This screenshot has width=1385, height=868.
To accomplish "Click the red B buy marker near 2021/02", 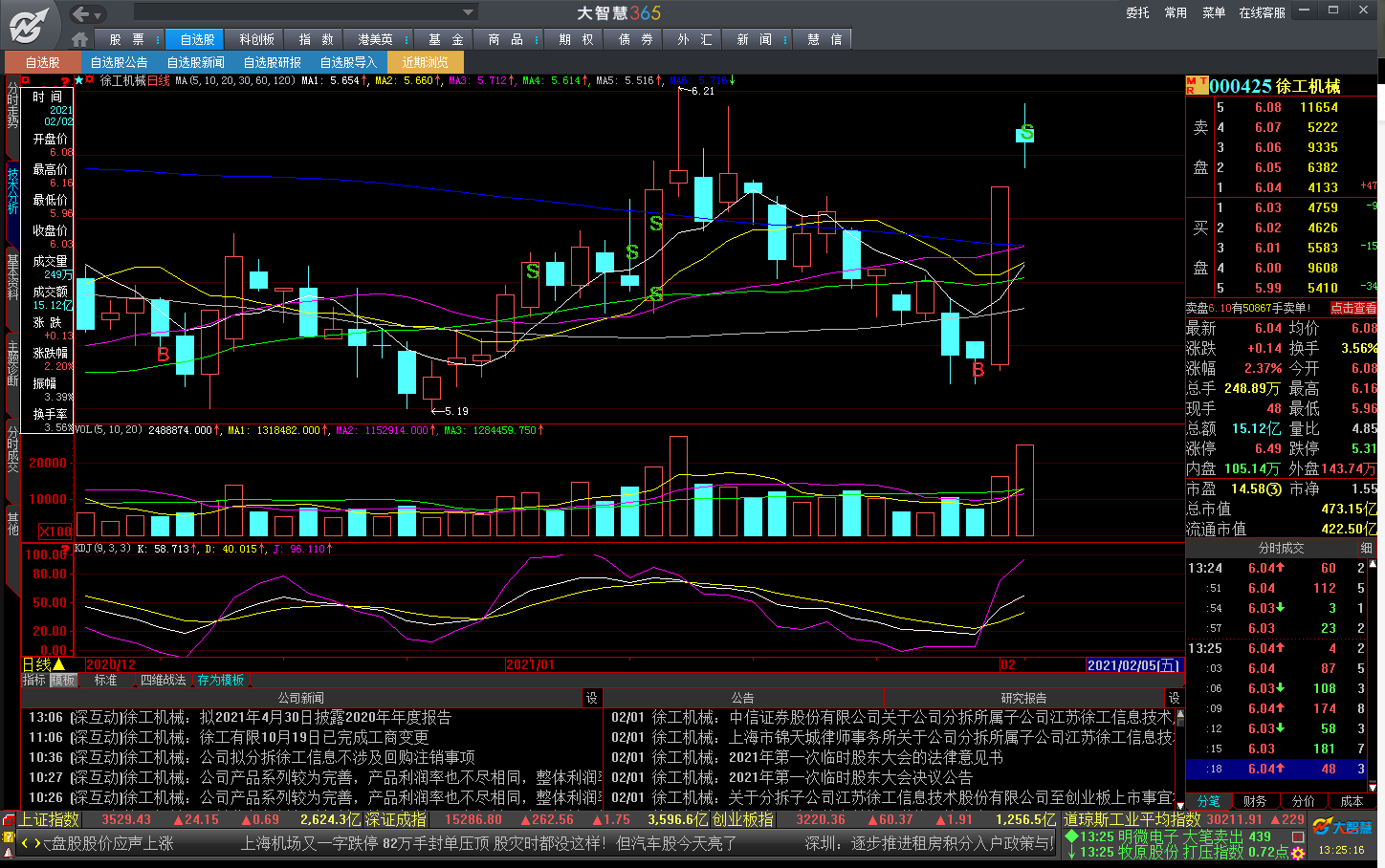I will pyautogui.click(x=978, y=369).
